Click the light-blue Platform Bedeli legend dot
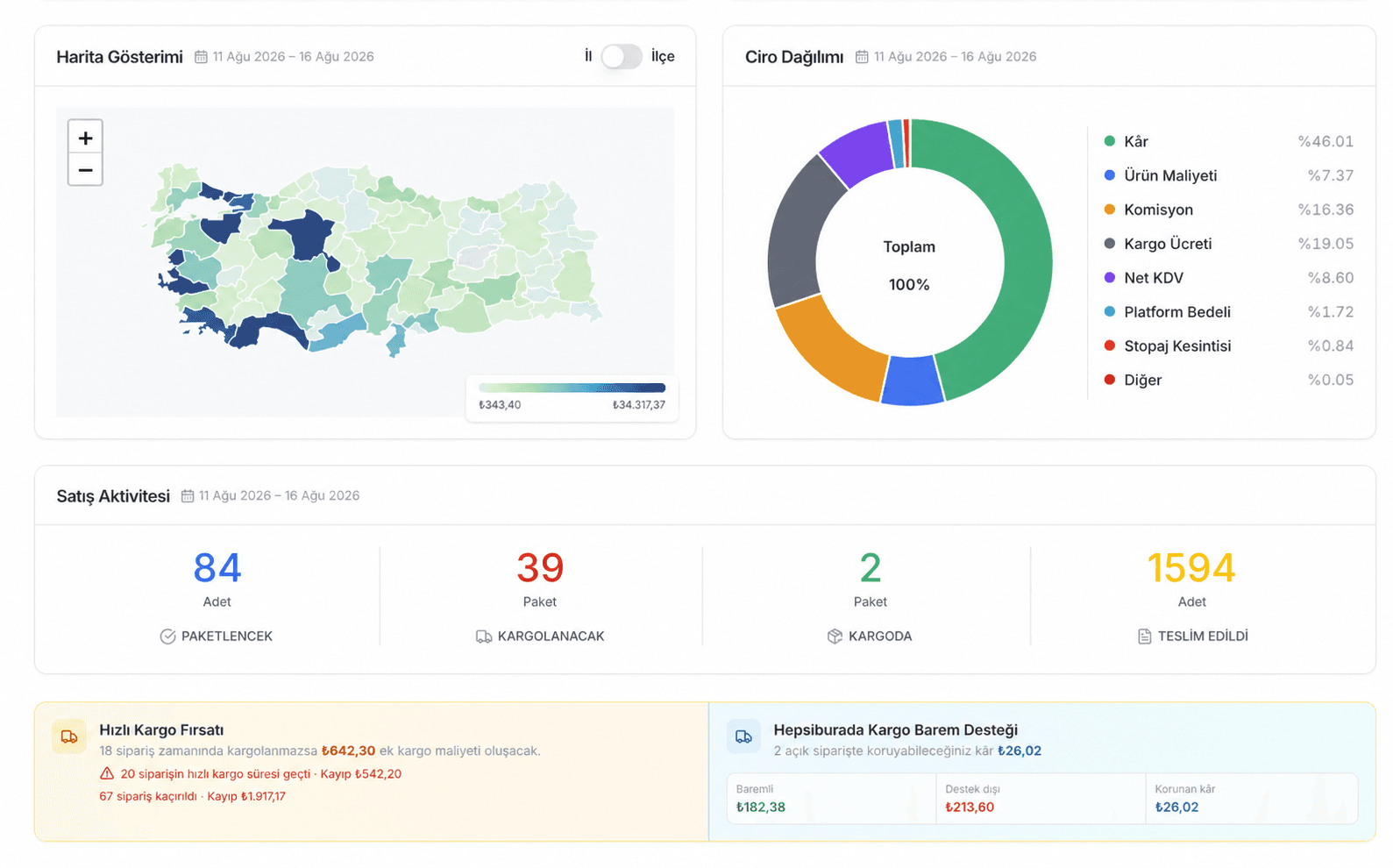The image size is (1393, 868). [1109, 311]
